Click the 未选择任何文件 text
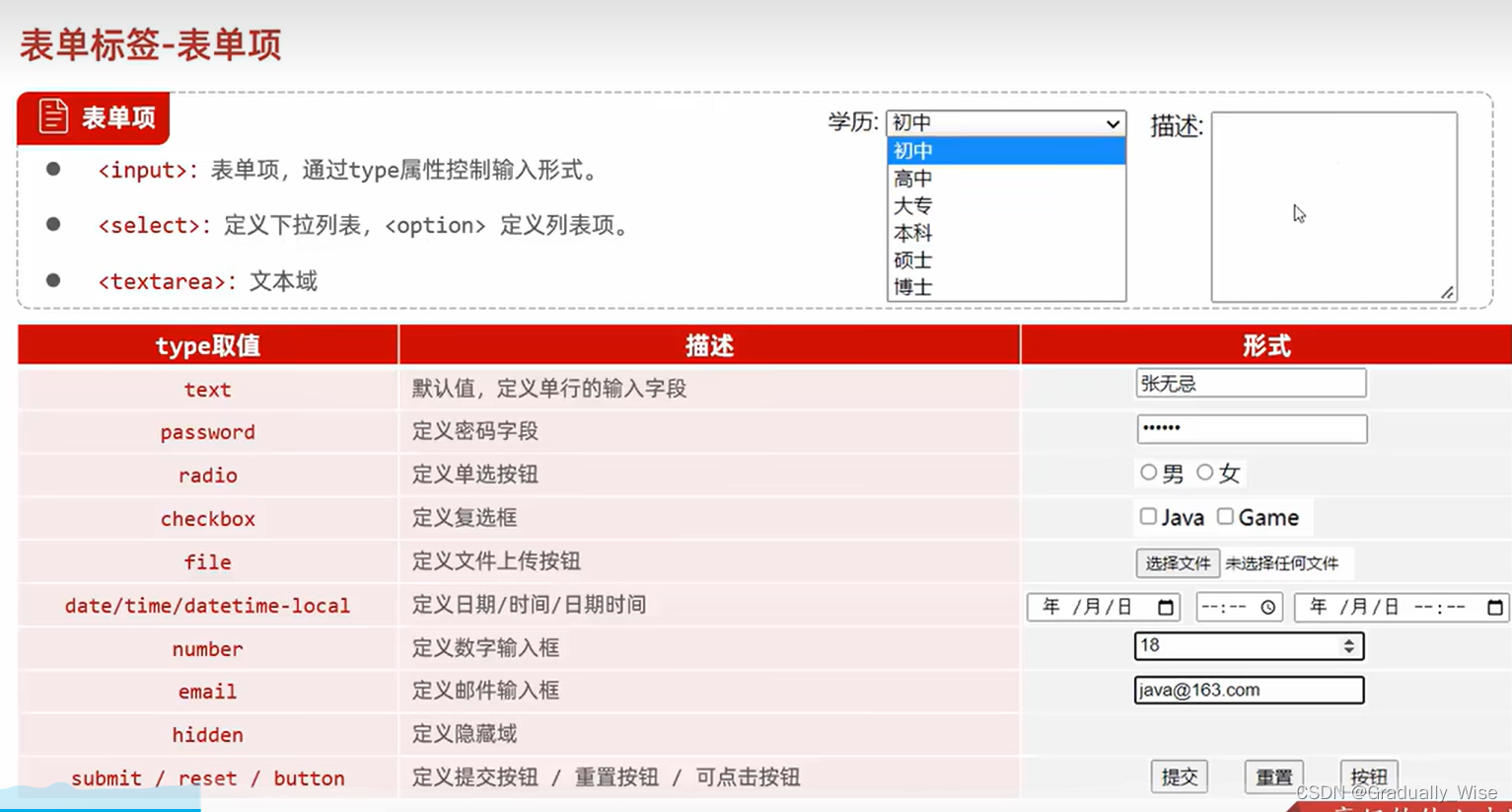The width and height of the screenshot is (1512, 812). [x=1281, y=563]
